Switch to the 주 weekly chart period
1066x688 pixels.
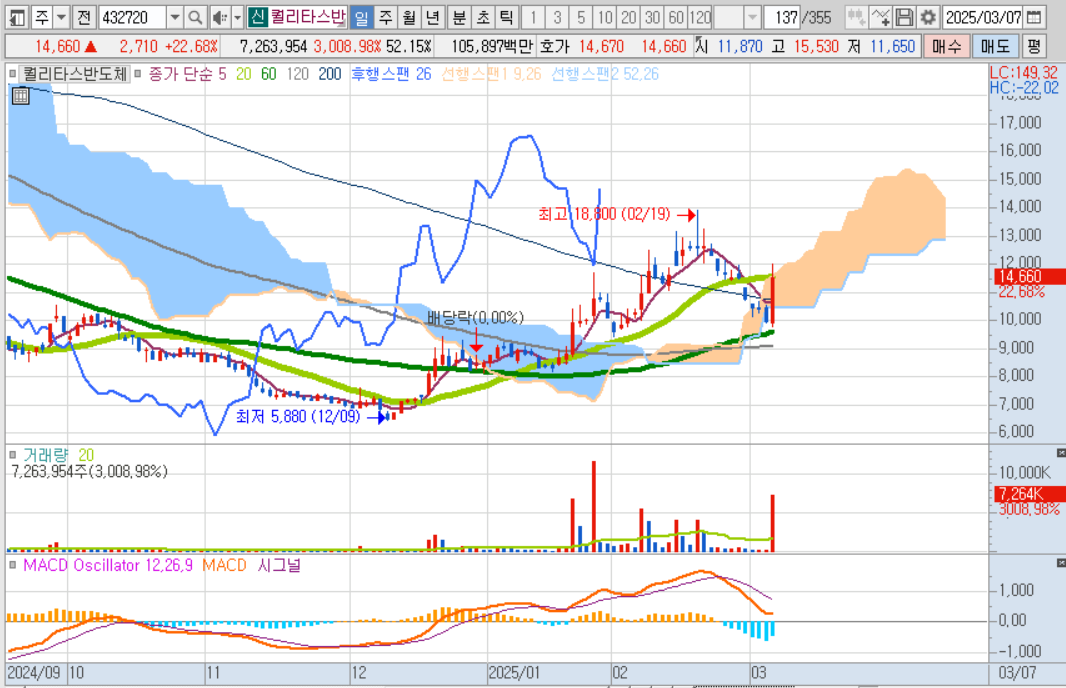point(385,17)
